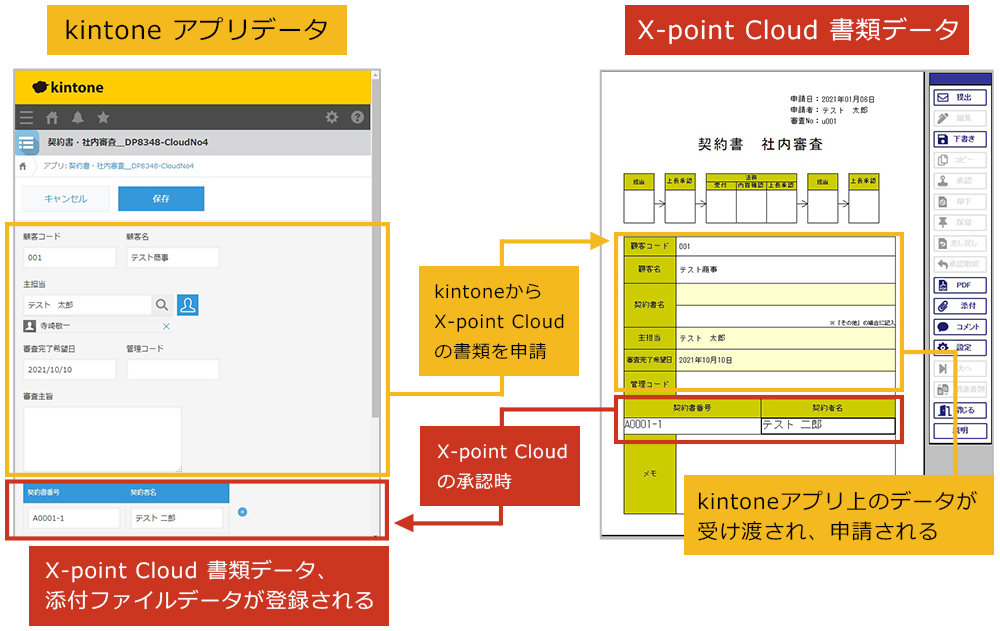1000x631 pixels.
Task: Click the 提出 button in X-point
Action: [960, 98]
